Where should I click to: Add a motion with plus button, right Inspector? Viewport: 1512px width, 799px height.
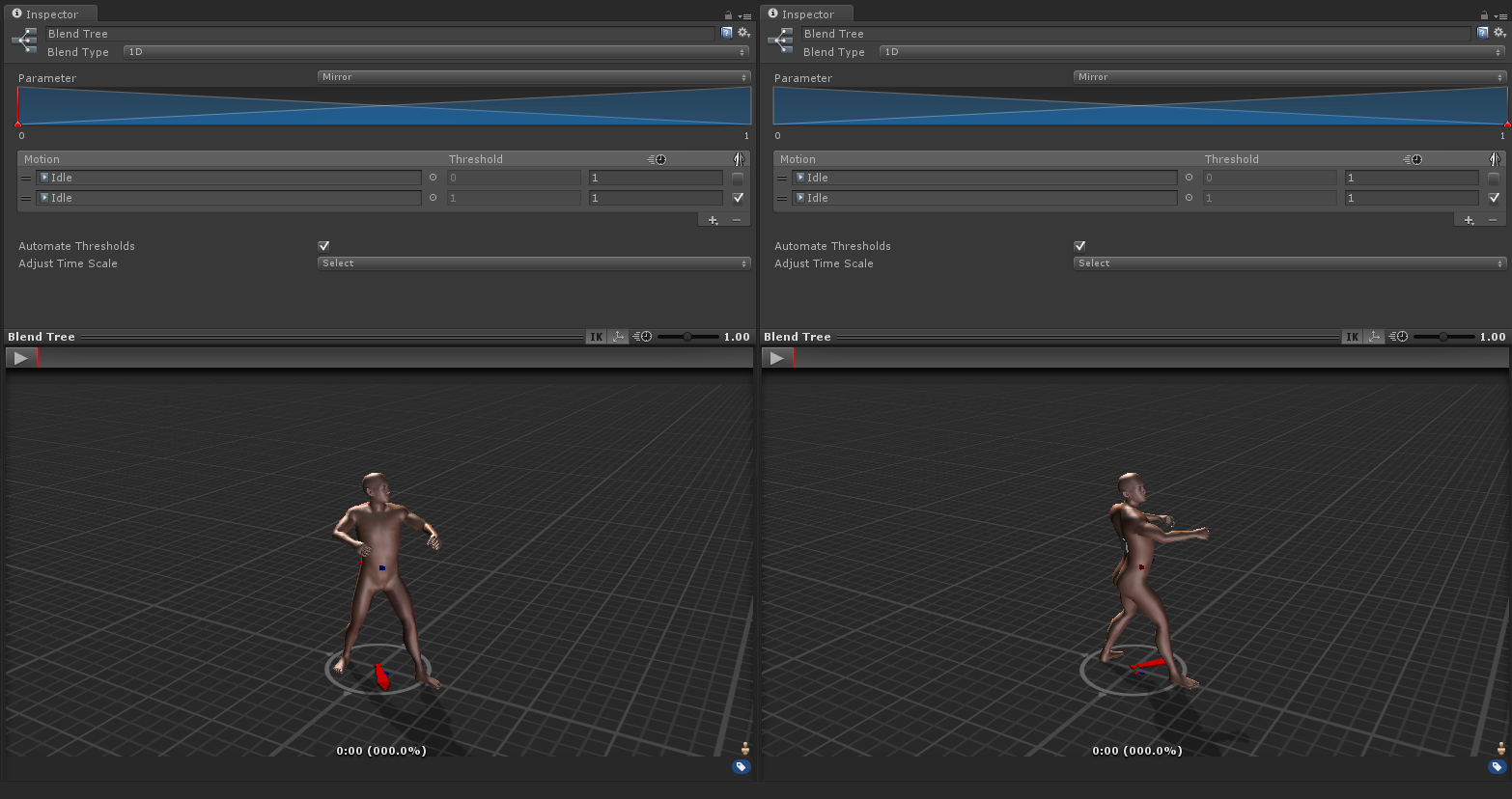click(1469, 220)
